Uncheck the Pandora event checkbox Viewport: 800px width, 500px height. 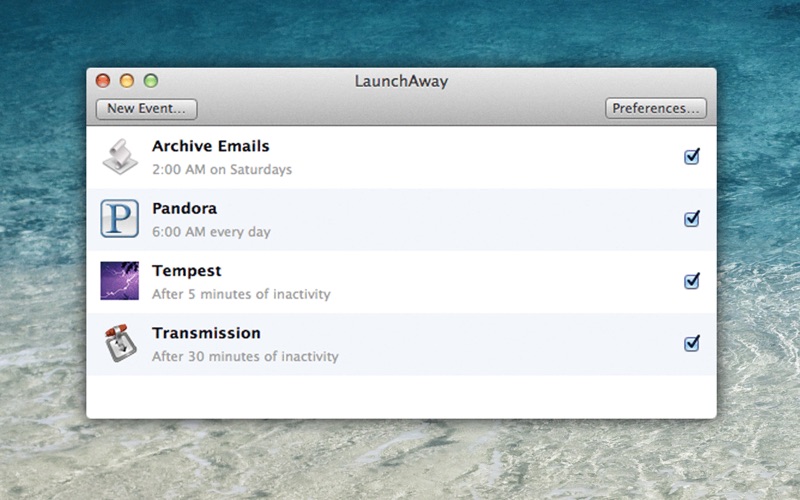pyautogui.click(x=692, y=218)
